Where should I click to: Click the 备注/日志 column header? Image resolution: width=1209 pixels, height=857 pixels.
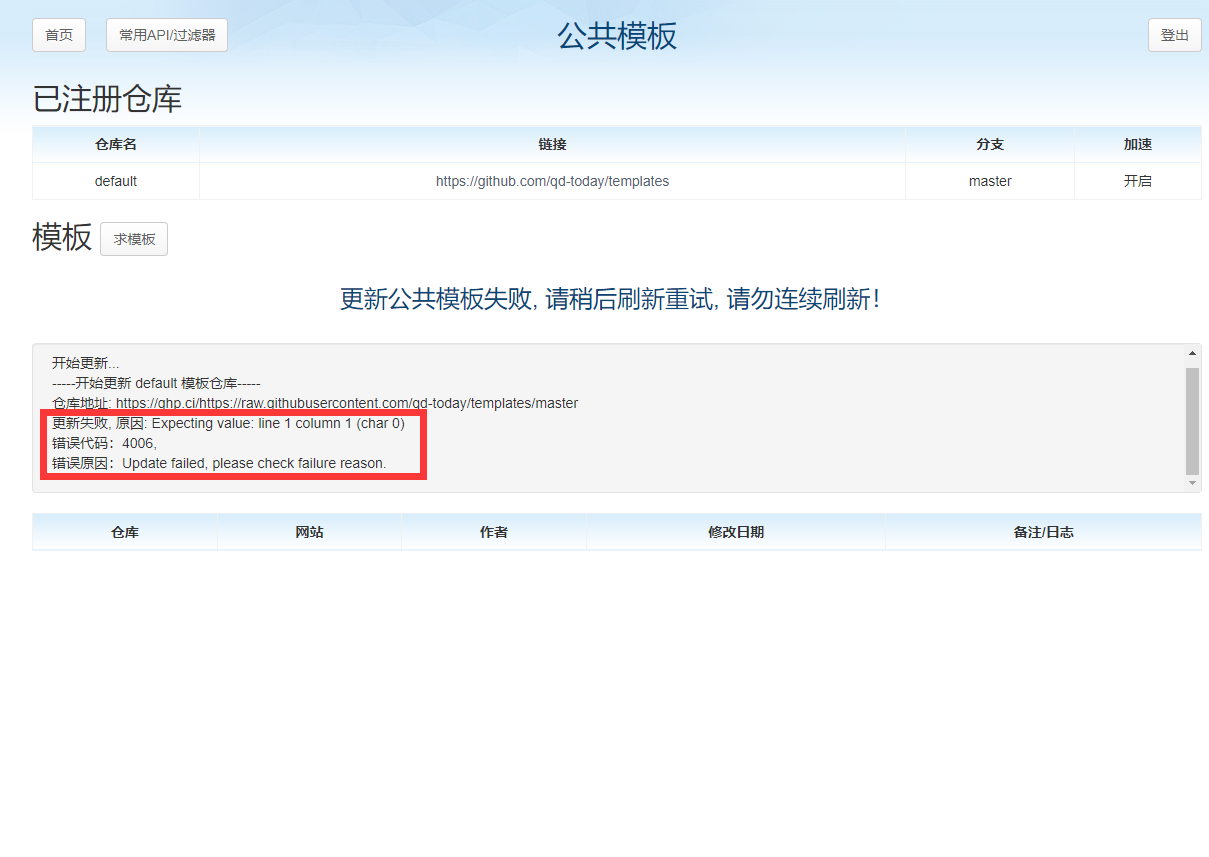coord(1043,532)
